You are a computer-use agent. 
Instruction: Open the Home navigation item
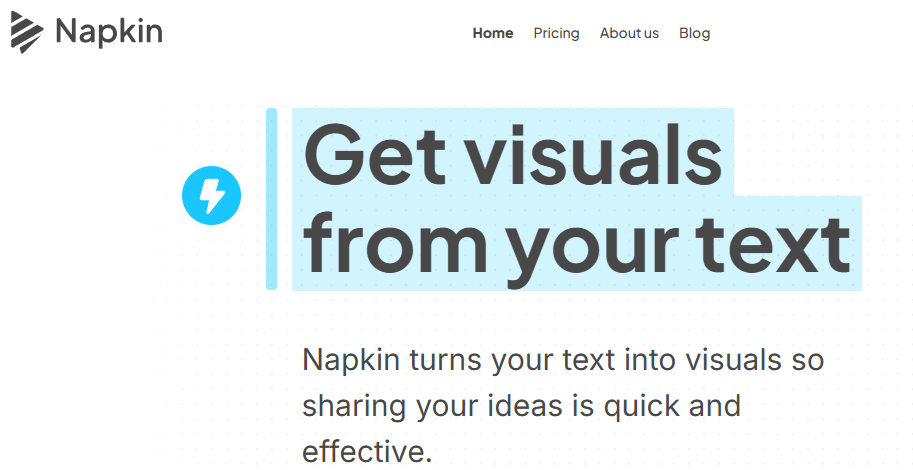(493, 33)
